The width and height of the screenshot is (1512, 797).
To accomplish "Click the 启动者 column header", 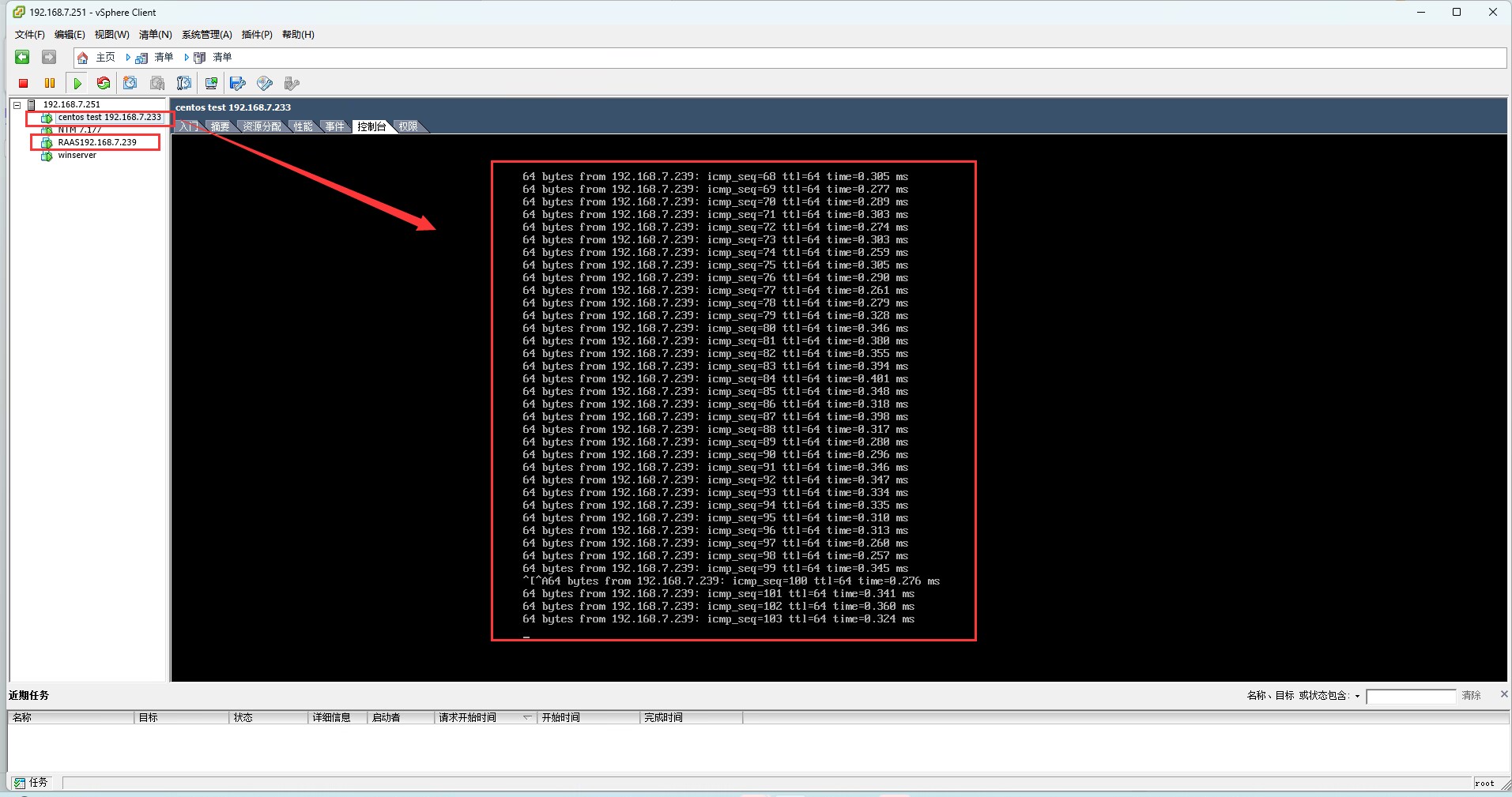I will point(401,717).
